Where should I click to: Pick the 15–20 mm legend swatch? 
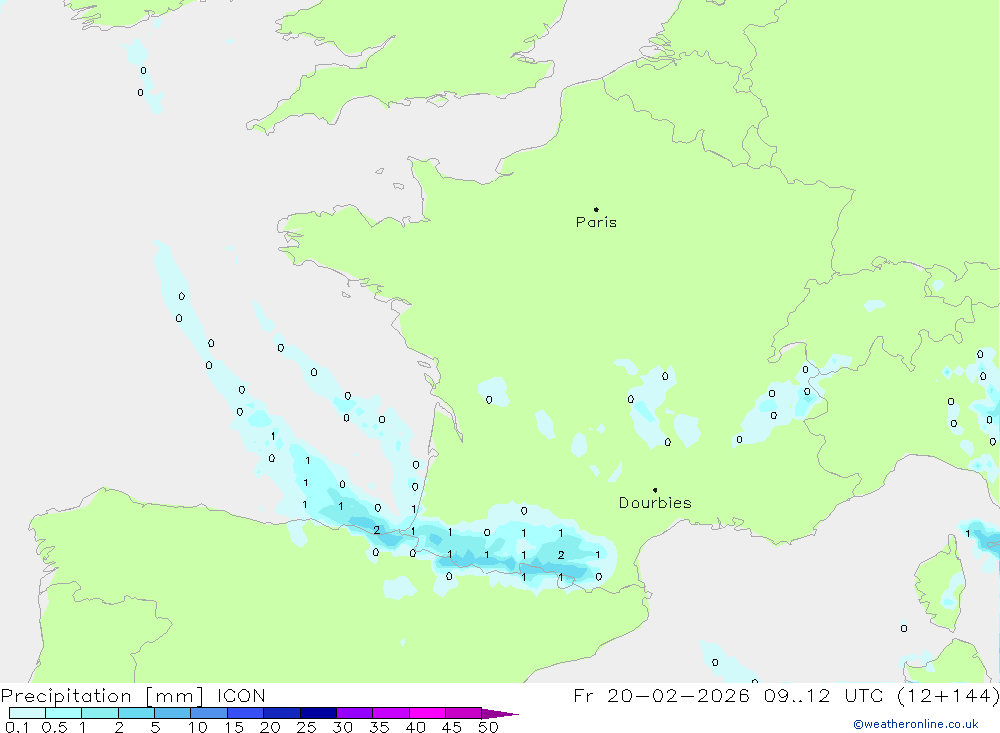click(x=246, y=713)
